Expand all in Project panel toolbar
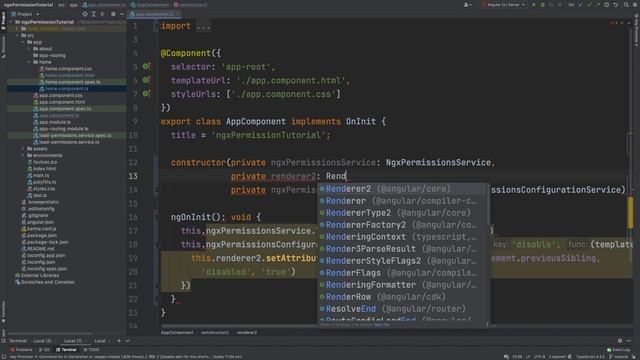 93,14
